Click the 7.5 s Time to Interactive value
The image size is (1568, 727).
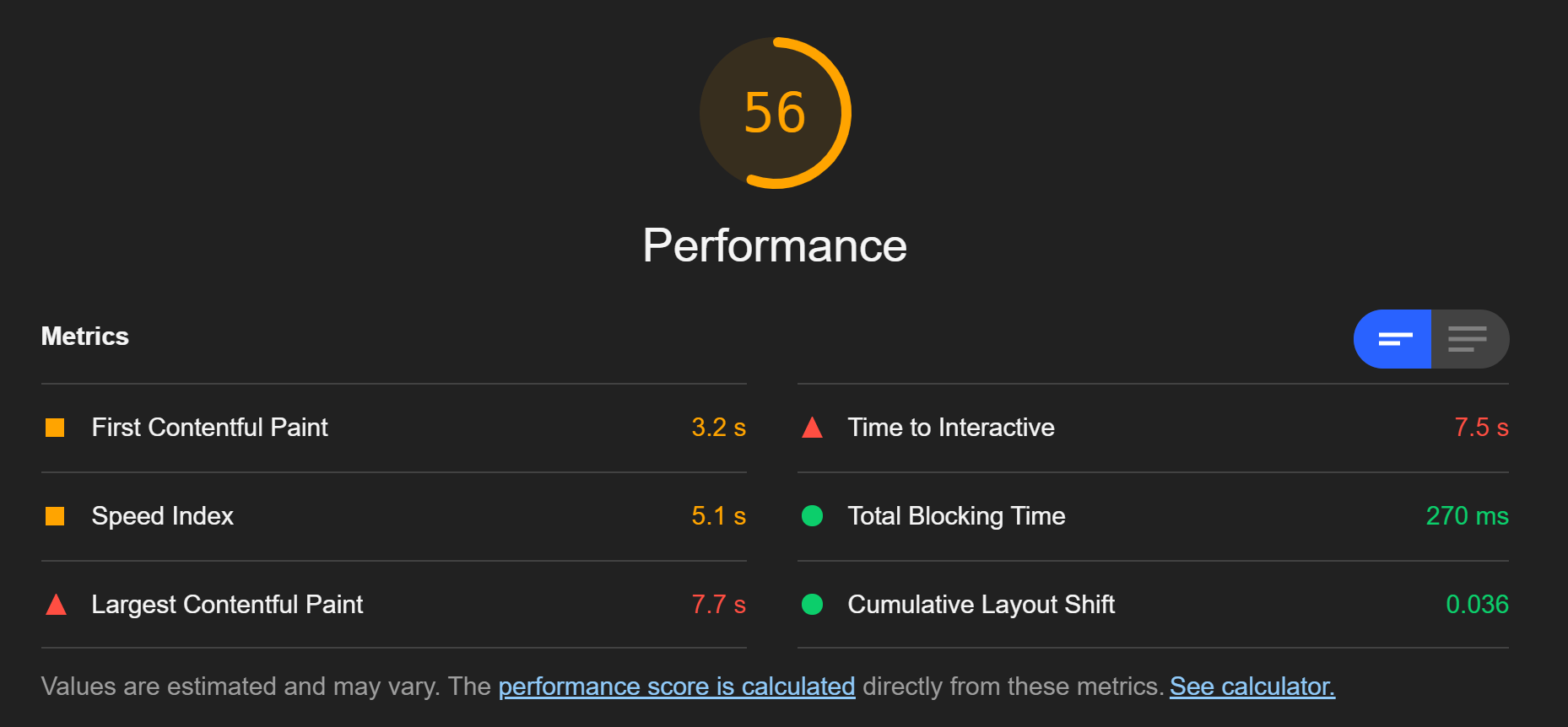(1481, 428)
